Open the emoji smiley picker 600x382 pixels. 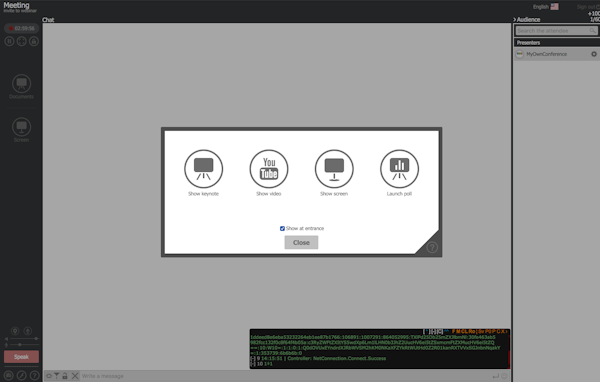coord(504,376)
